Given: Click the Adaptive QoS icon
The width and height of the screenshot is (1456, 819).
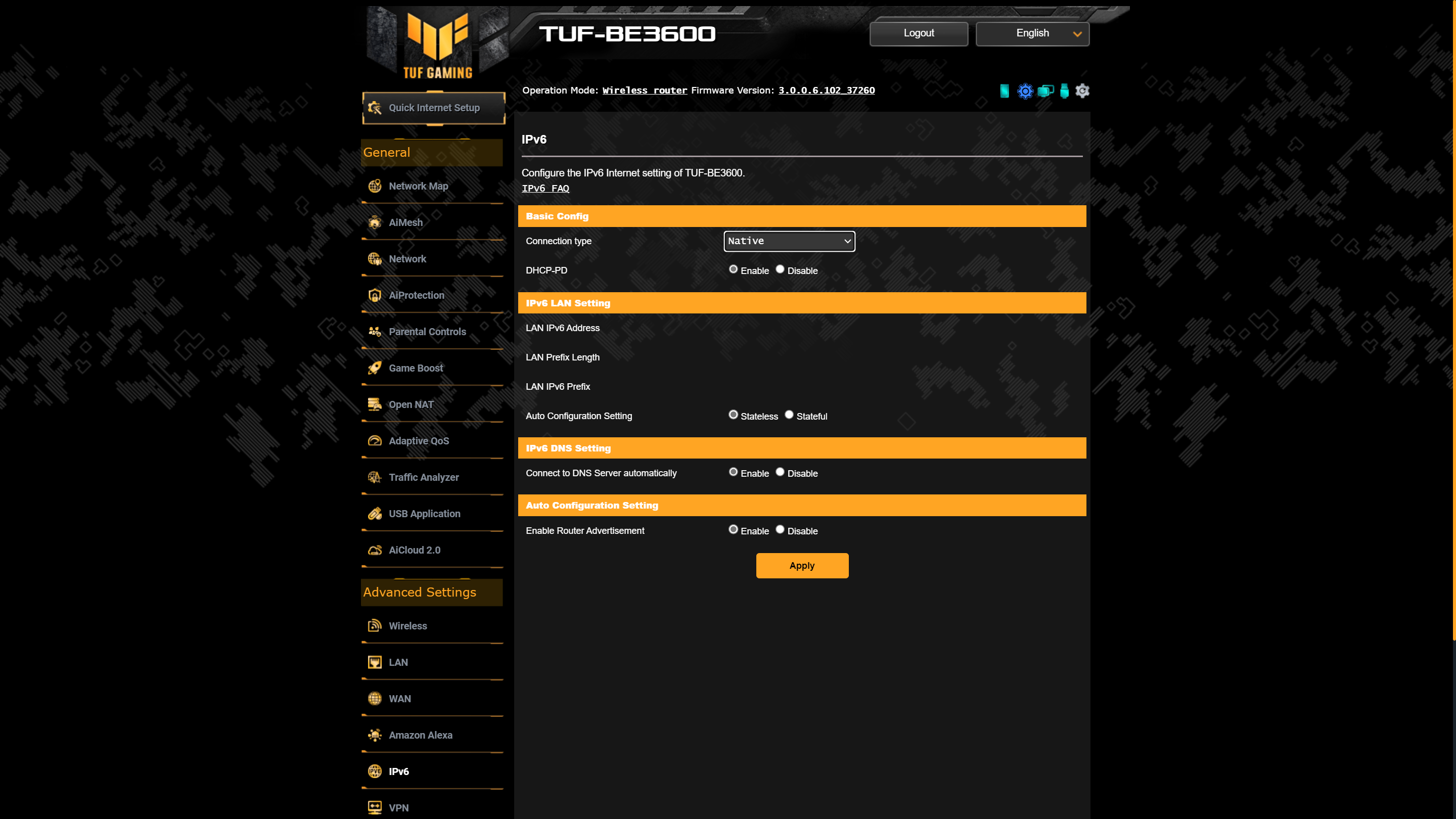Looking at the screenshot, I should 375,440.
